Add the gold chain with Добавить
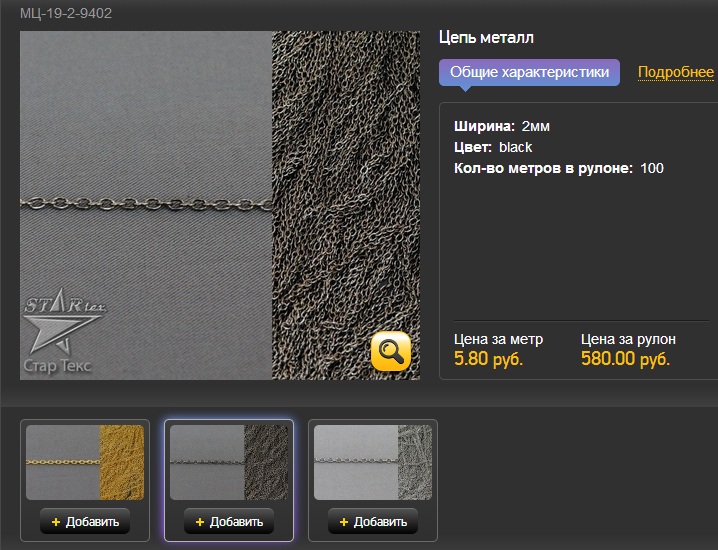 pos(85,522)
